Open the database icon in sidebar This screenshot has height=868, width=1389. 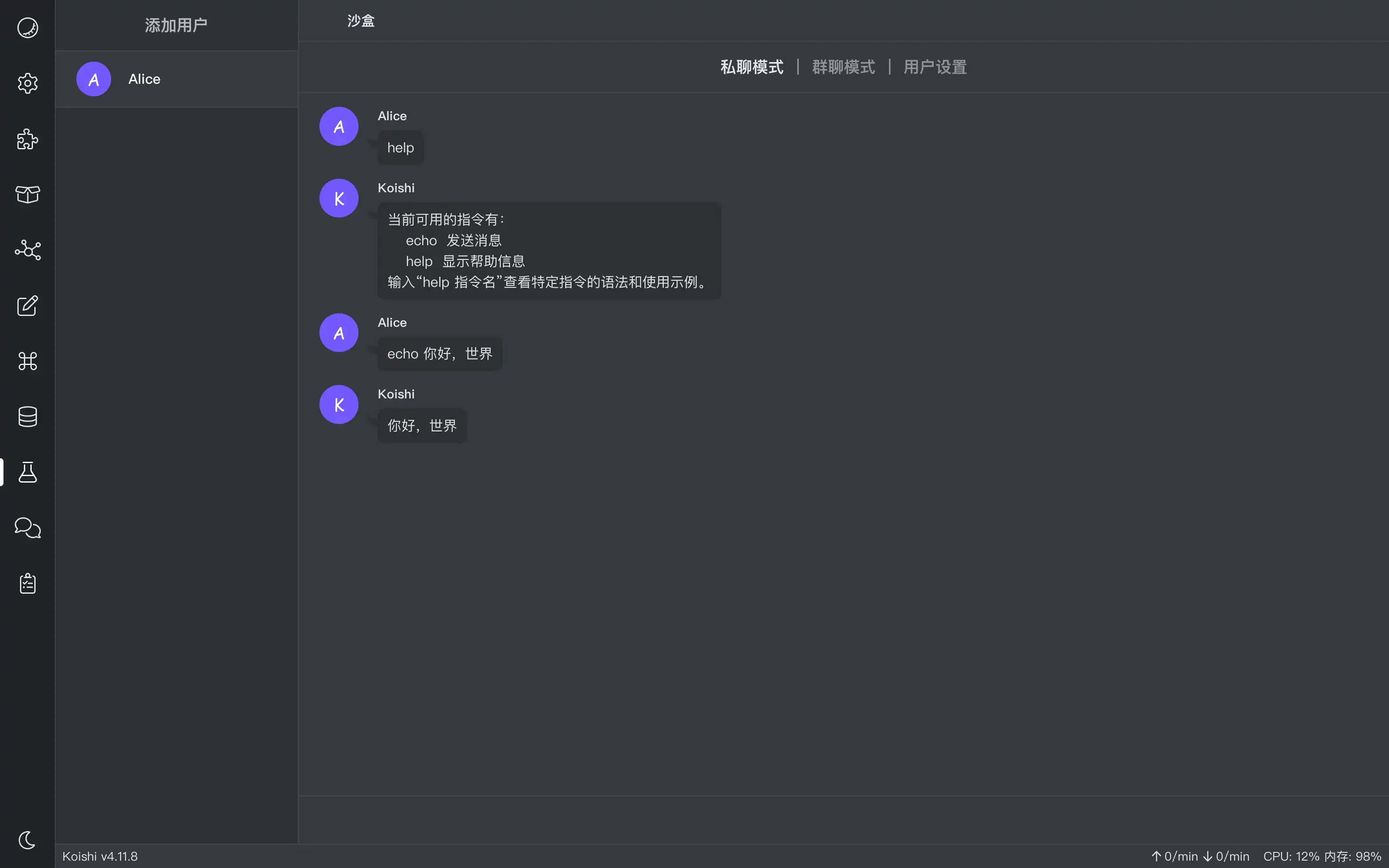tap(27, 417)
